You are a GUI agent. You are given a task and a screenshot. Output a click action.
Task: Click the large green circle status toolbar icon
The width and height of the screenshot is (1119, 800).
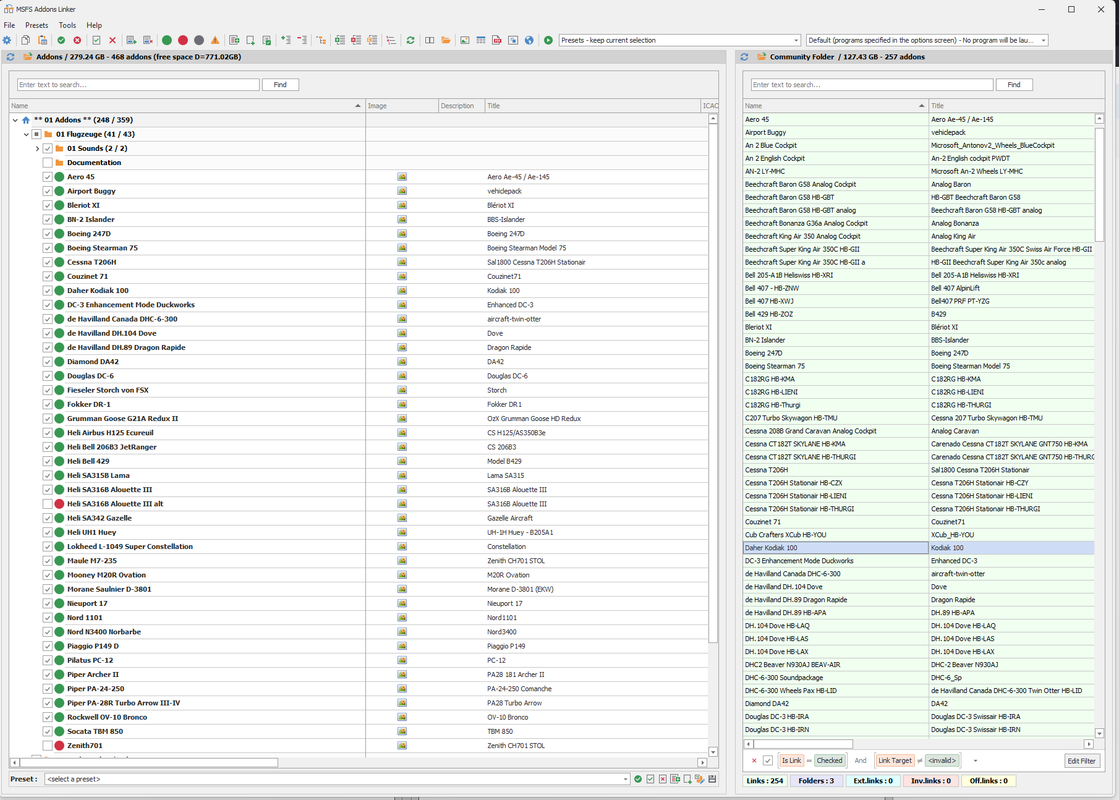tap(166, 41)
